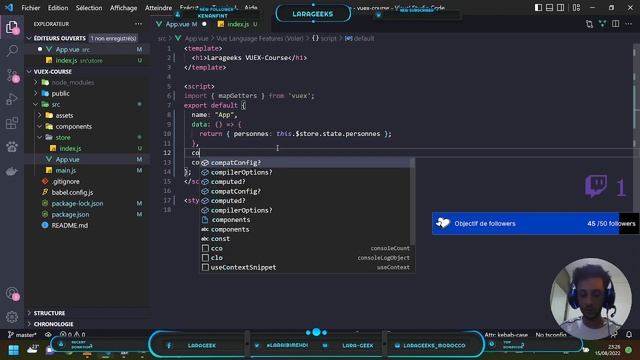Open index.js inside store folder

[x=70, y=149]
